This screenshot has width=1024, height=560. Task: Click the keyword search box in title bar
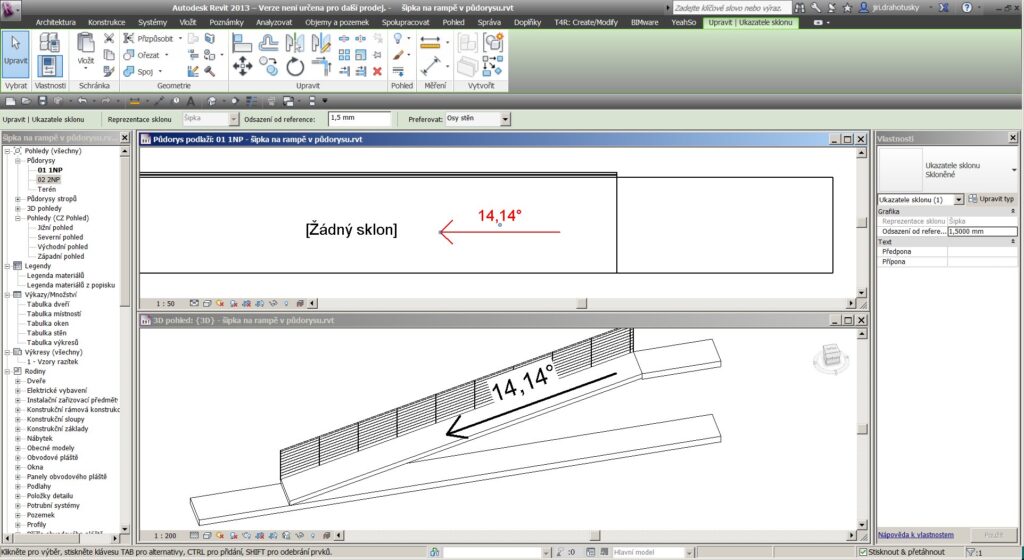click(731, 8)
